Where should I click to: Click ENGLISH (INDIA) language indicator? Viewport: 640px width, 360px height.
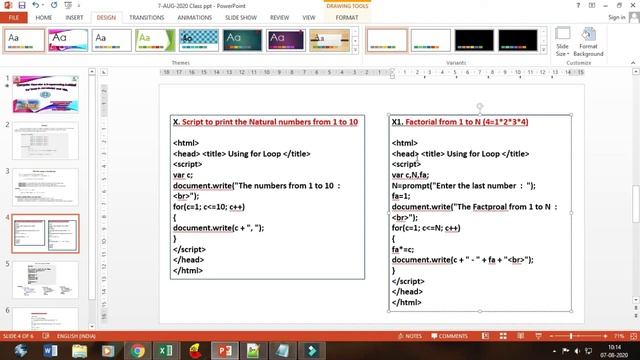(76, 336)
